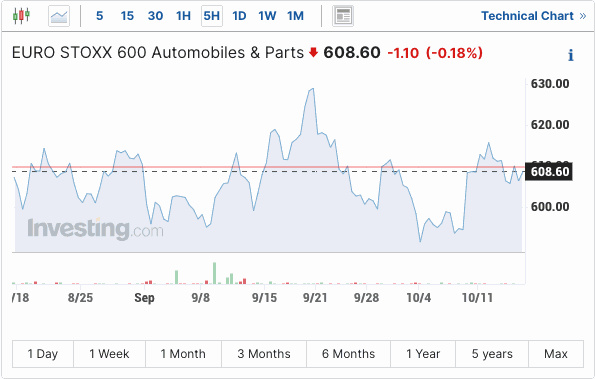Screen dimensions: 595x379
Task: Select the 1W interval
Action: [267, 16]
